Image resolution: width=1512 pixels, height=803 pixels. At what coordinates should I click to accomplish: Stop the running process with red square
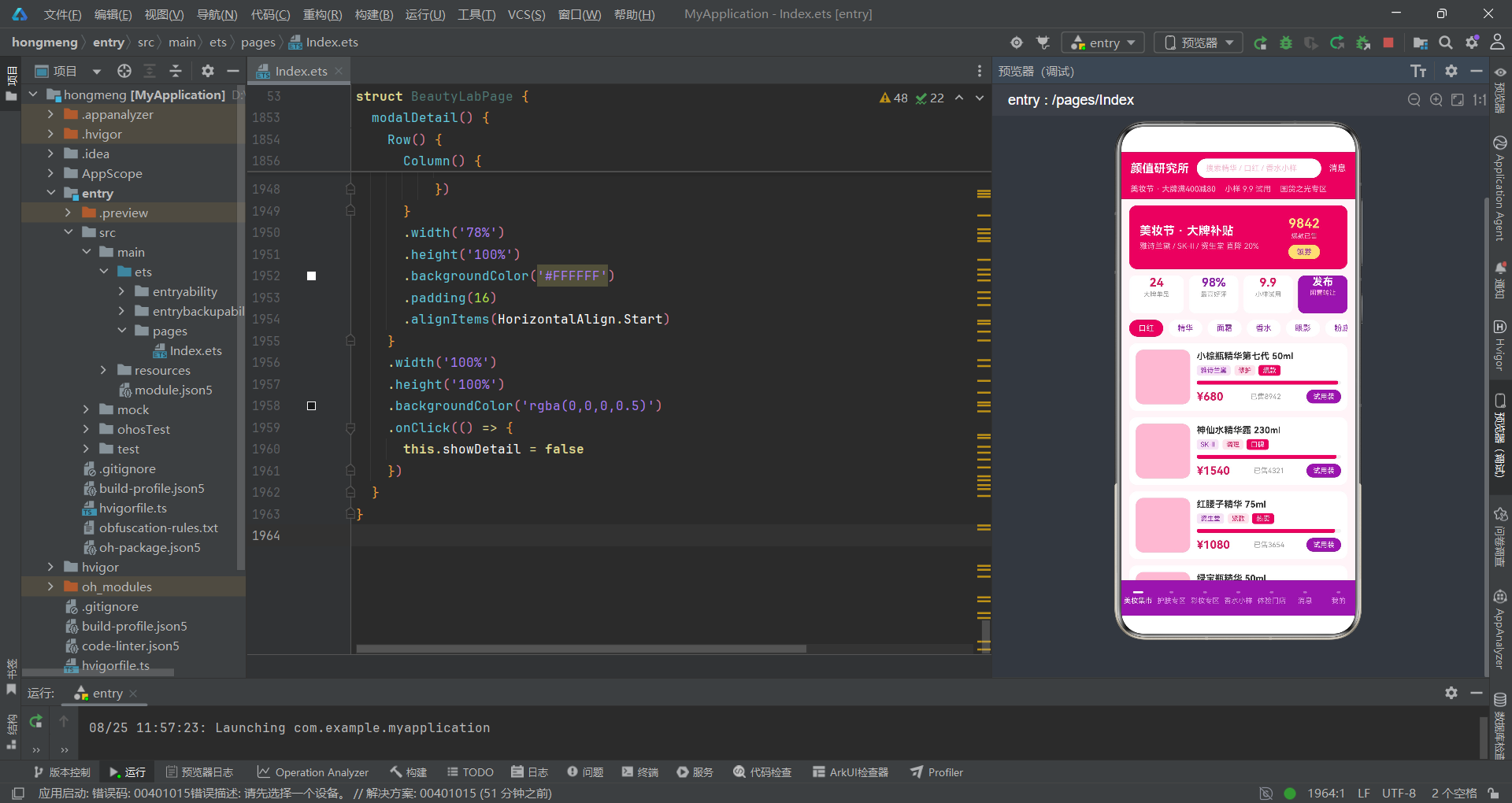[x=1388, y=43]
